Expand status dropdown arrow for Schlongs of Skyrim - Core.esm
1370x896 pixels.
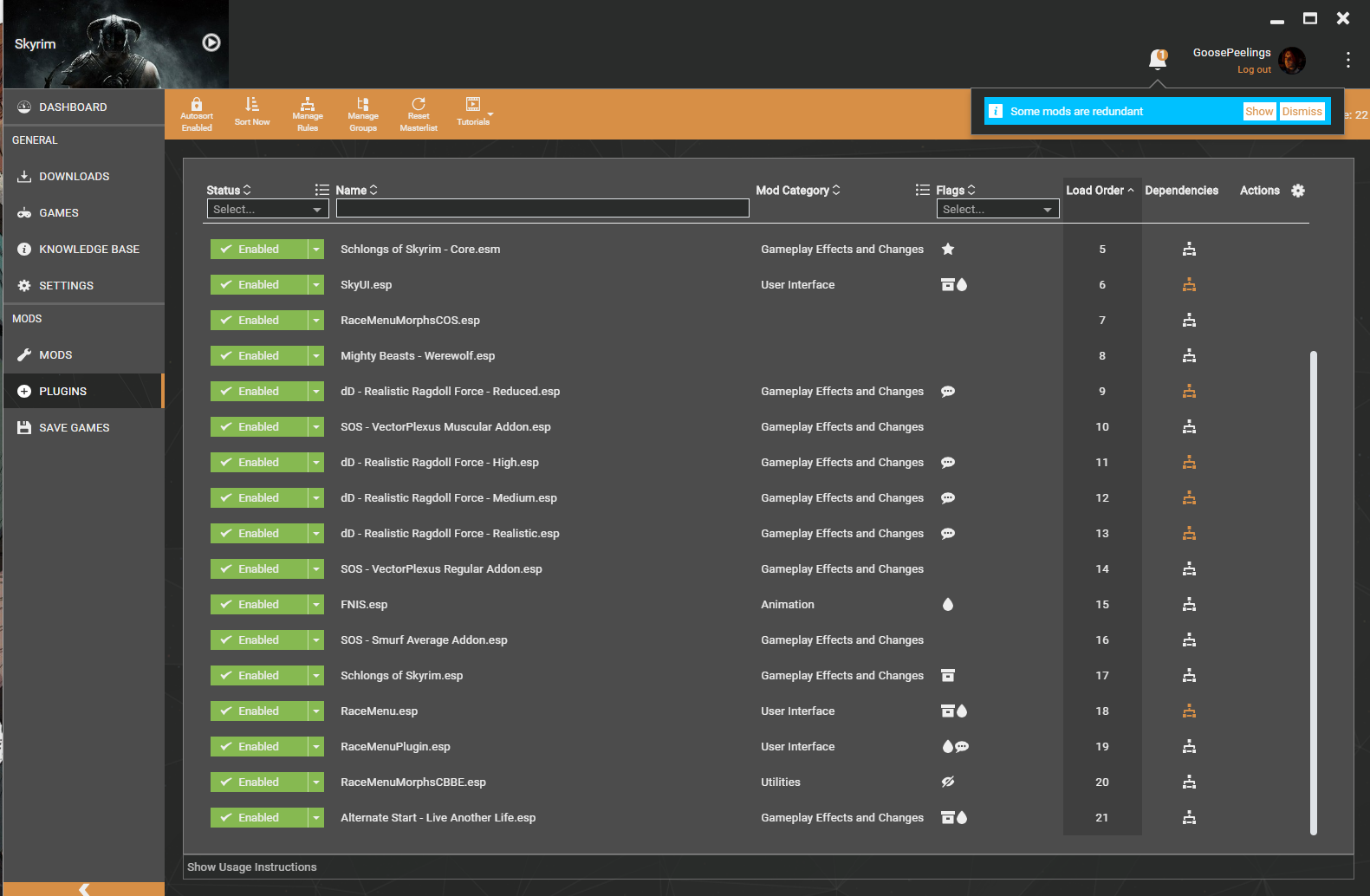(316, 250)
